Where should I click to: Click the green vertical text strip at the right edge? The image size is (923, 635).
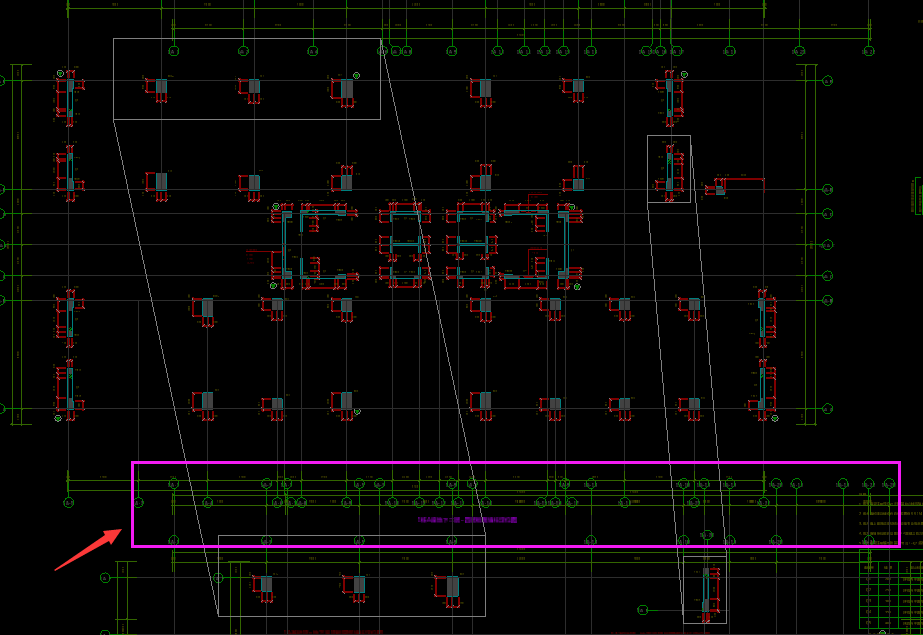coord(918,196)
